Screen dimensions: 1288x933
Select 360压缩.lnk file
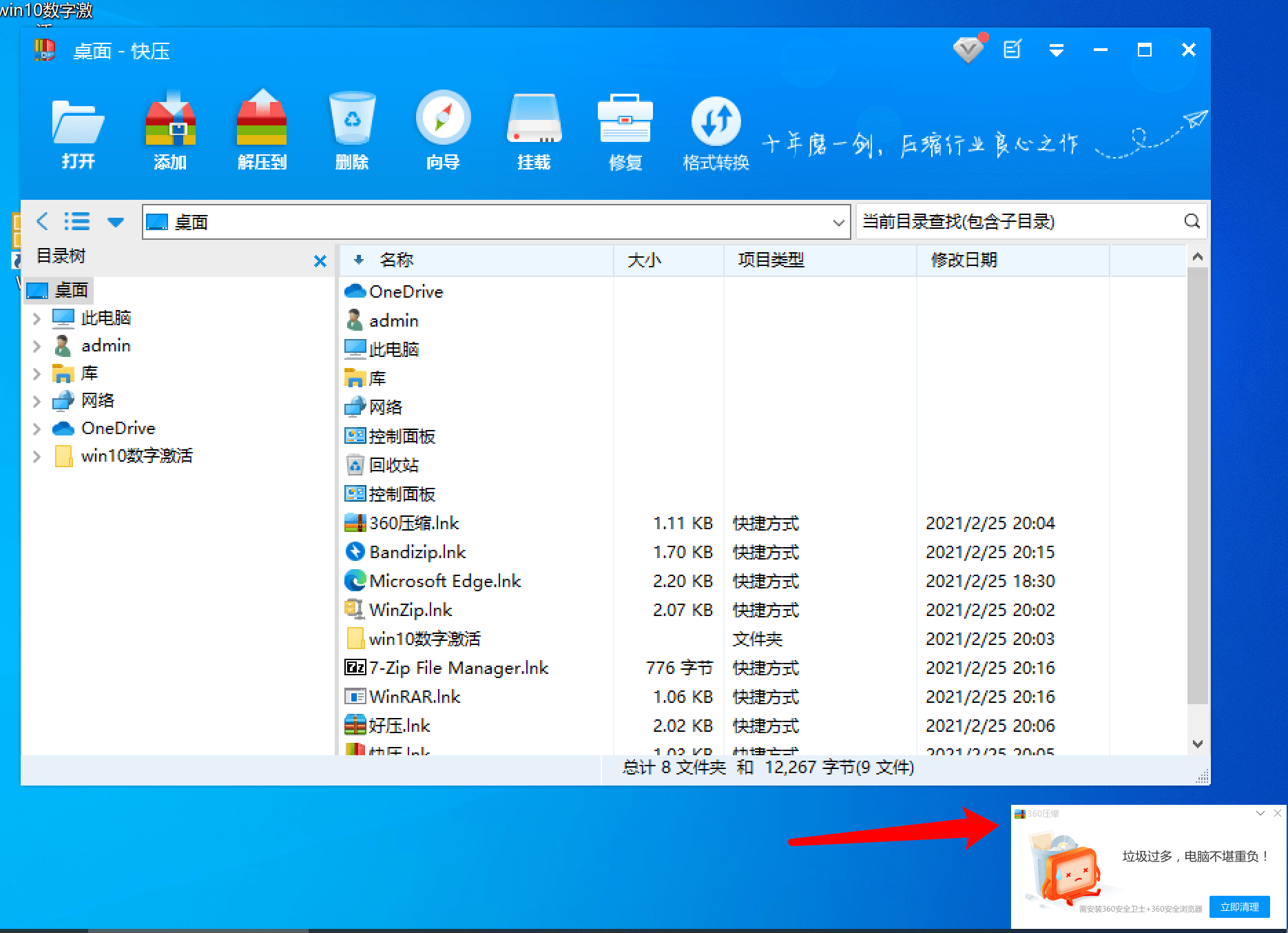click(402, 523)
